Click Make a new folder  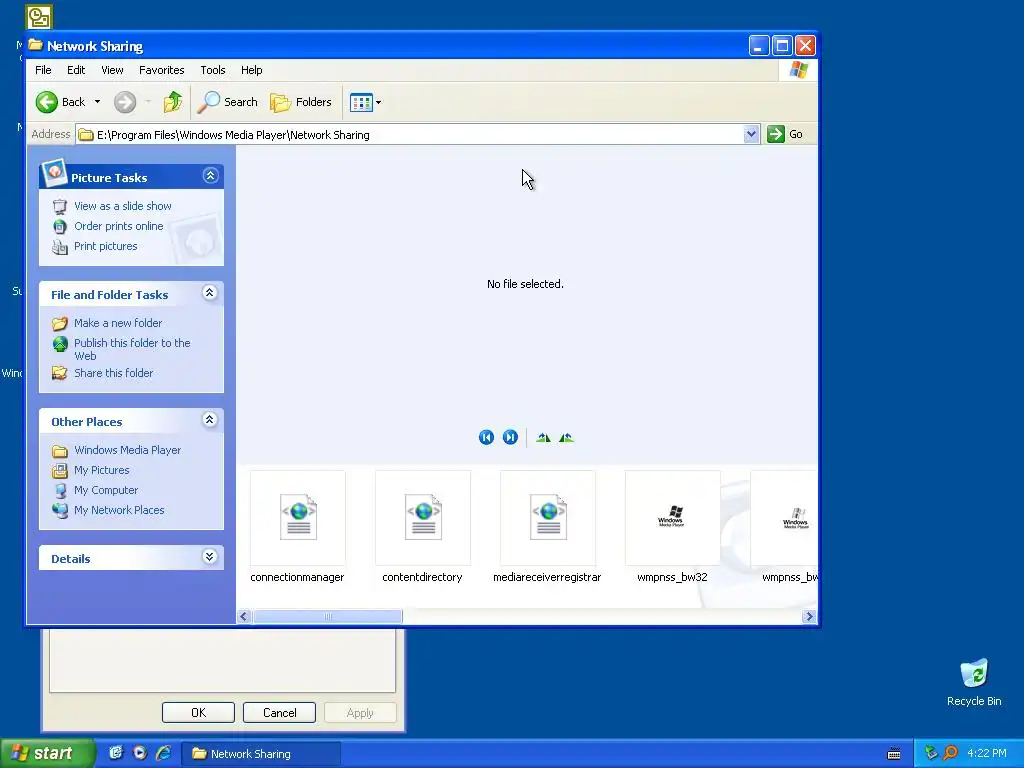[x=118, y=323]
